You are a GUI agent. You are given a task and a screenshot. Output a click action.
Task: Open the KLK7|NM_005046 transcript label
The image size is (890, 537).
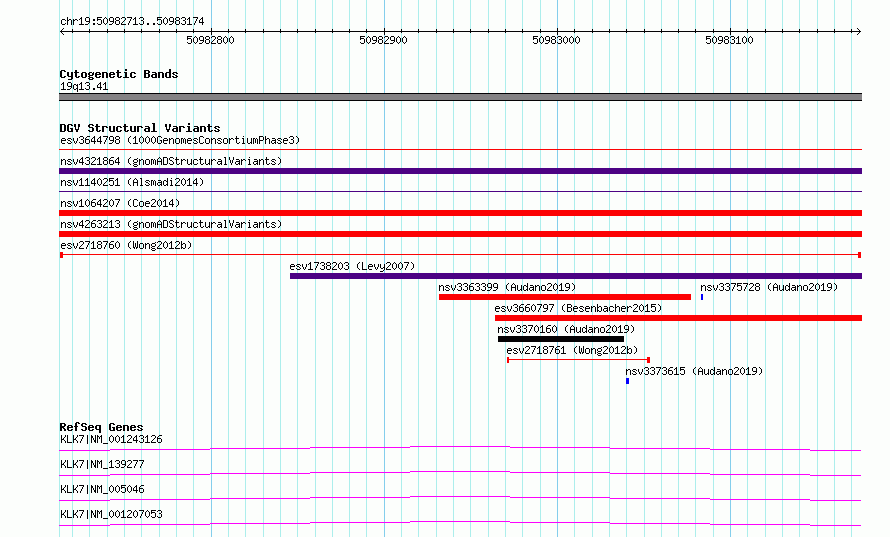pyautogui.click(x=102, y=489)
